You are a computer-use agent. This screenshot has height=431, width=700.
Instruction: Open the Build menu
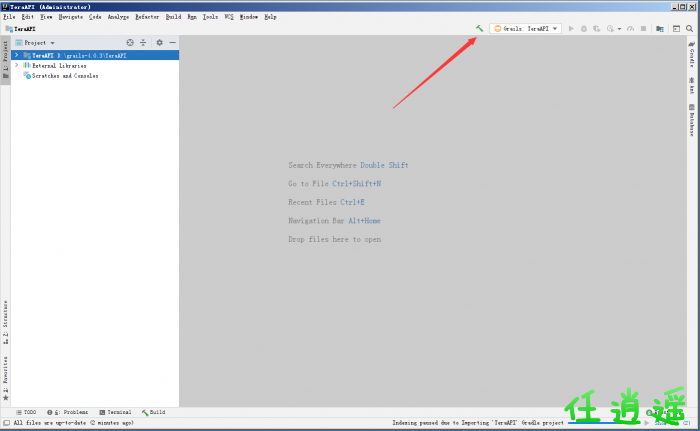(173, 17)
